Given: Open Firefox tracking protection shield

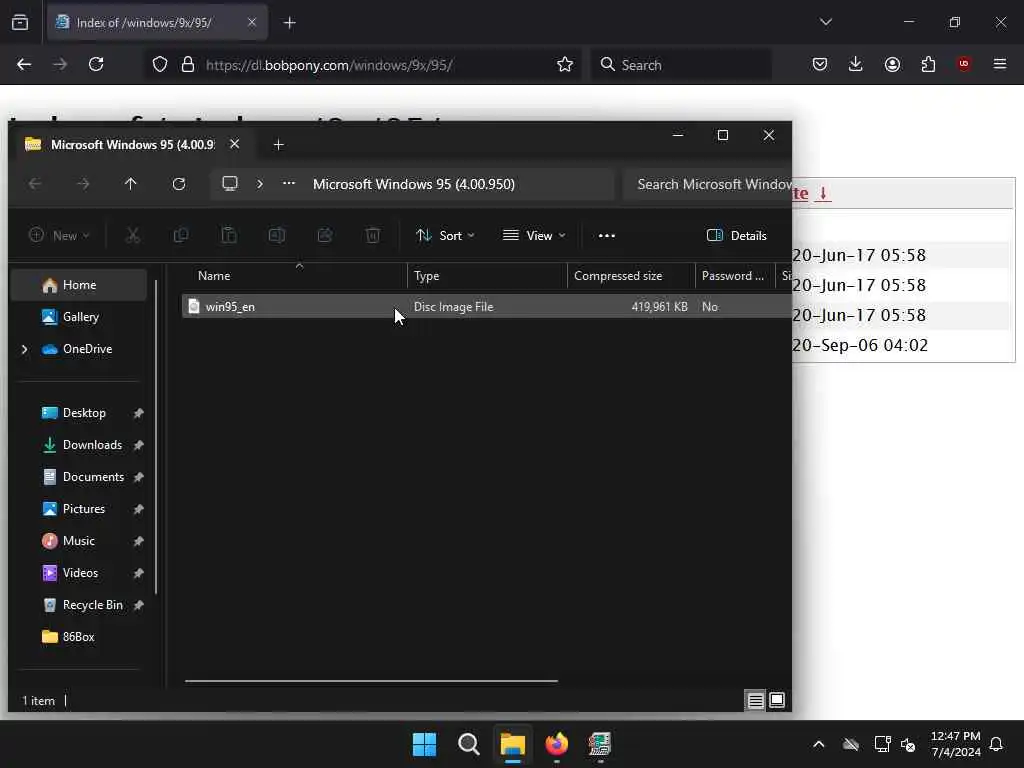Looking at the screenshot, I should point(160,64).
